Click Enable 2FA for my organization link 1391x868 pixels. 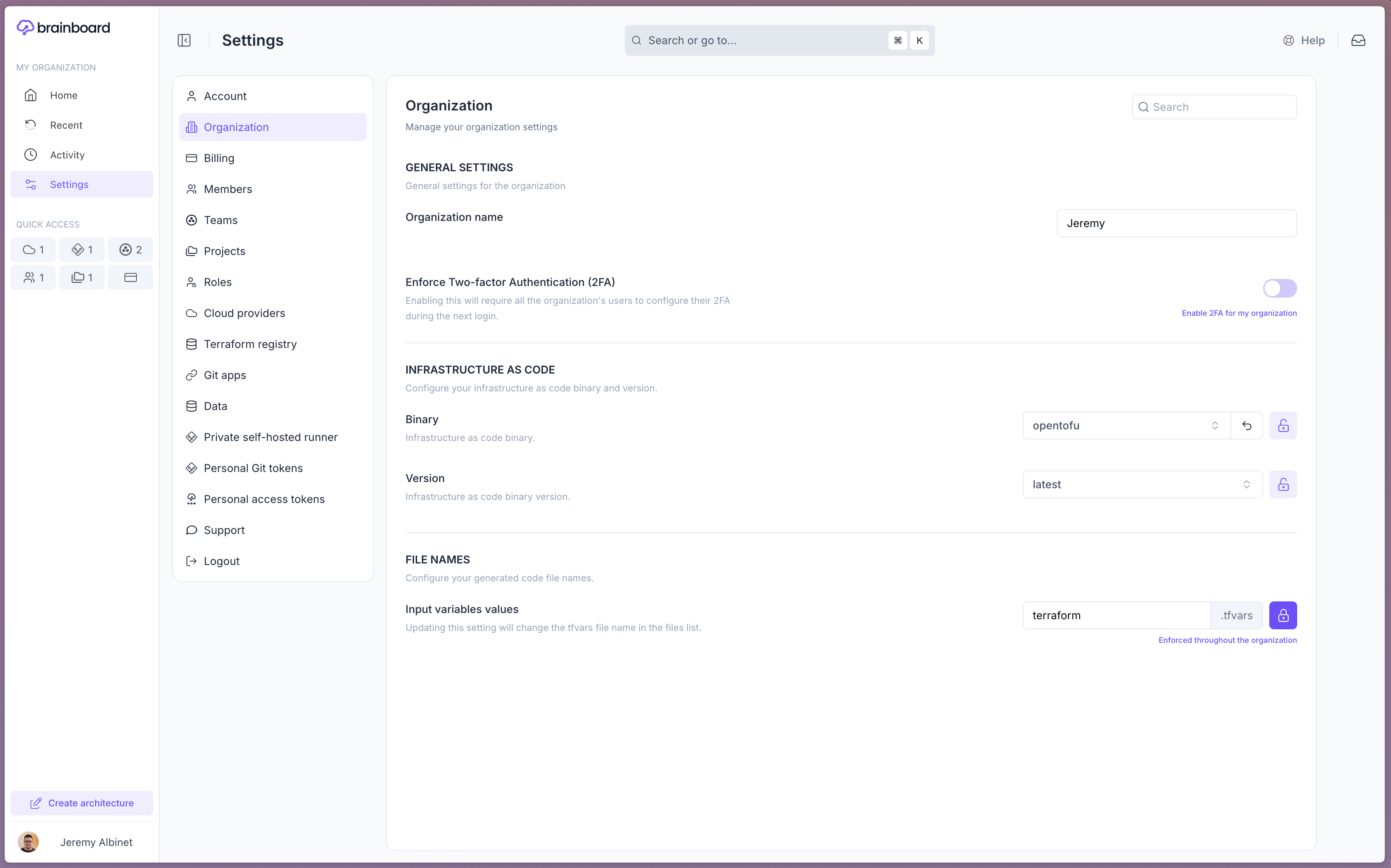pyautogui.click(x=1239, y=313)
